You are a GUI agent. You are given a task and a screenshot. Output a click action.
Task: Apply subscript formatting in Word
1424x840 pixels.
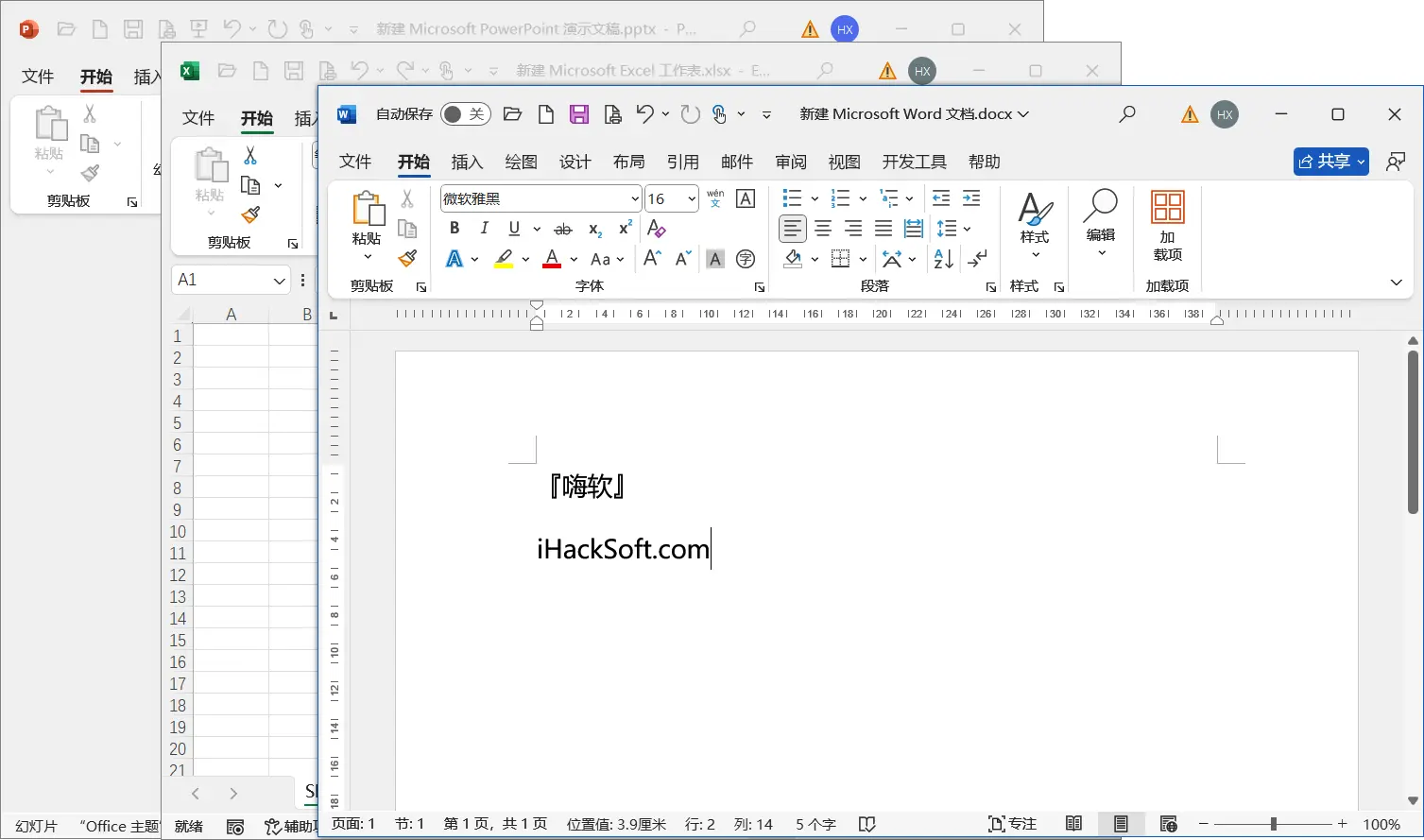(x=594, y=229)
